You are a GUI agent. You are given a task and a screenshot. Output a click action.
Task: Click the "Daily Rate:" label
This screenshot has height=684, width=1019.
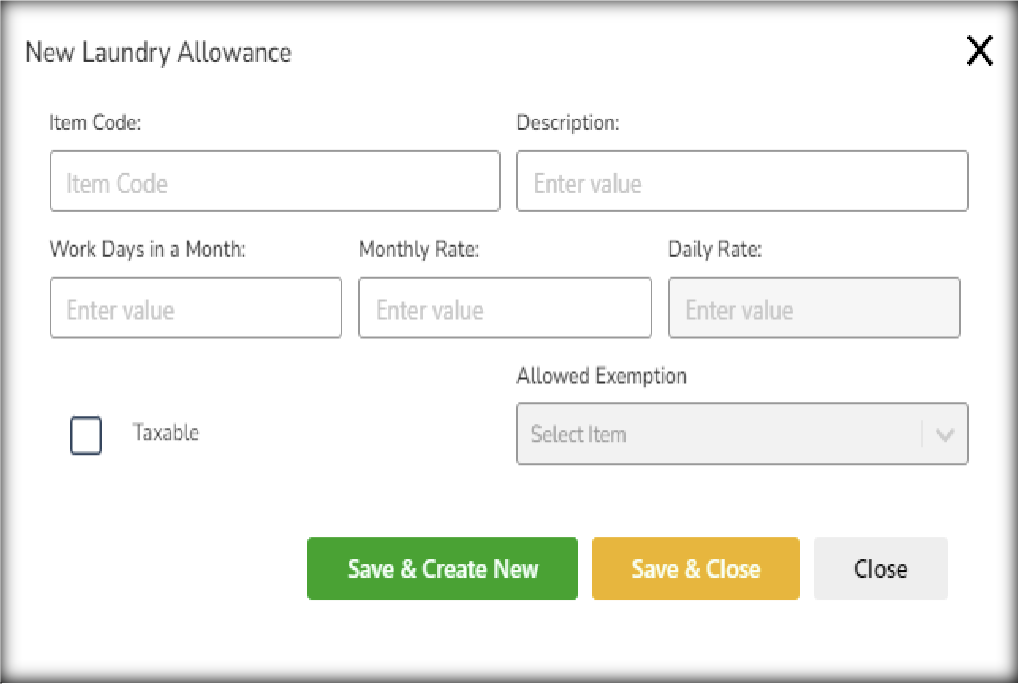click(715, 250)
